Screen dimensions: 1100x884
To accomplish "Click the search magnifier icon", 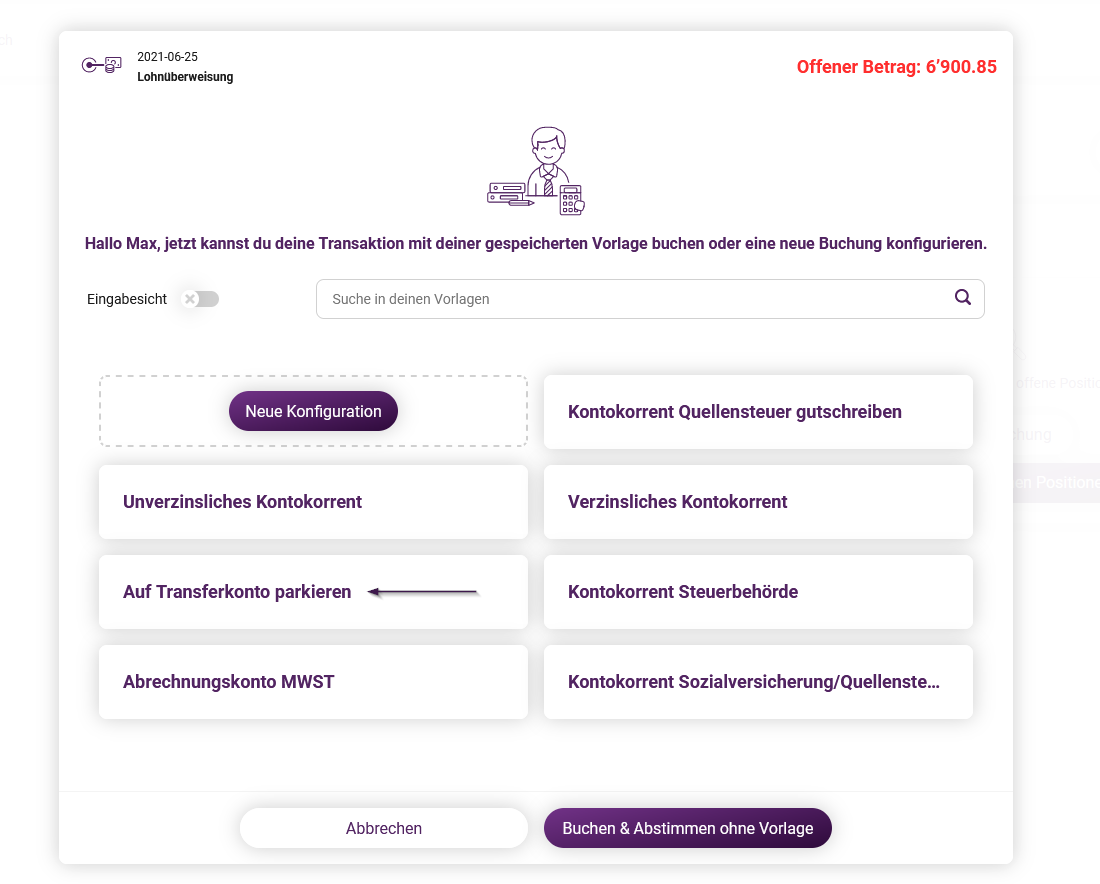I will point(962,297).
